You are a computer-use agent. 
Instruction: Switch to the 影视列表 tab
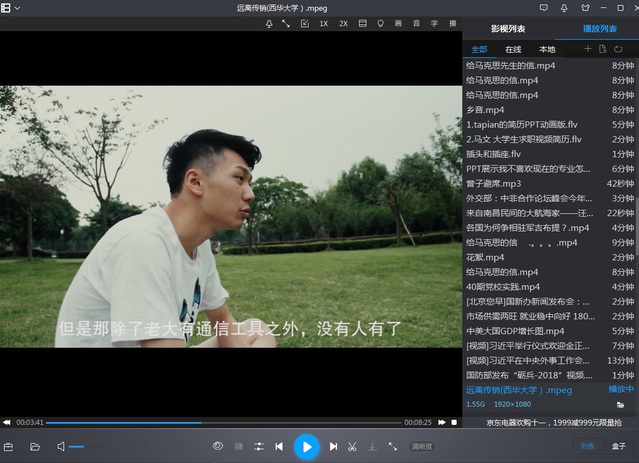point(508,27)
